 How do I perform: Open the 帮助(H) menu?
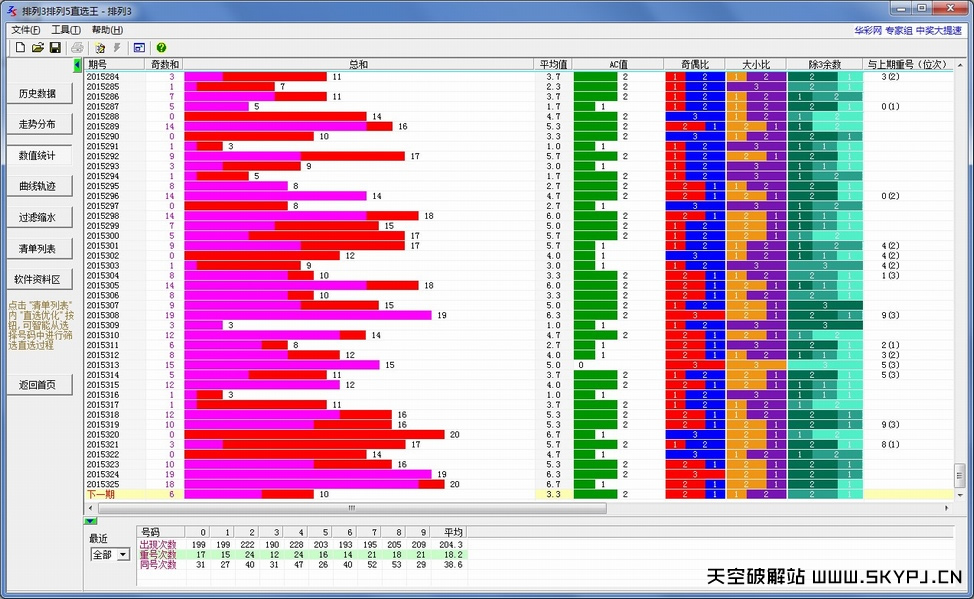pyautogui.click(x=107, y=30)
